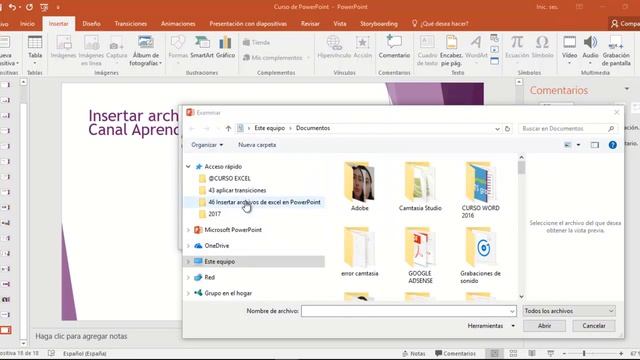Screen dimensions: 640x360
Task: Refresh the Documentos folder listing
Action: click(x=507, y=128)
